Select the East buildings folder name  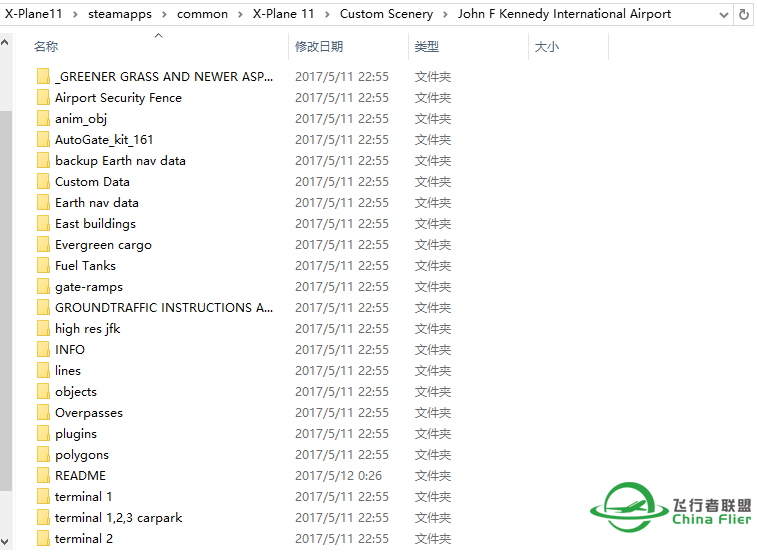pos(95,224)
